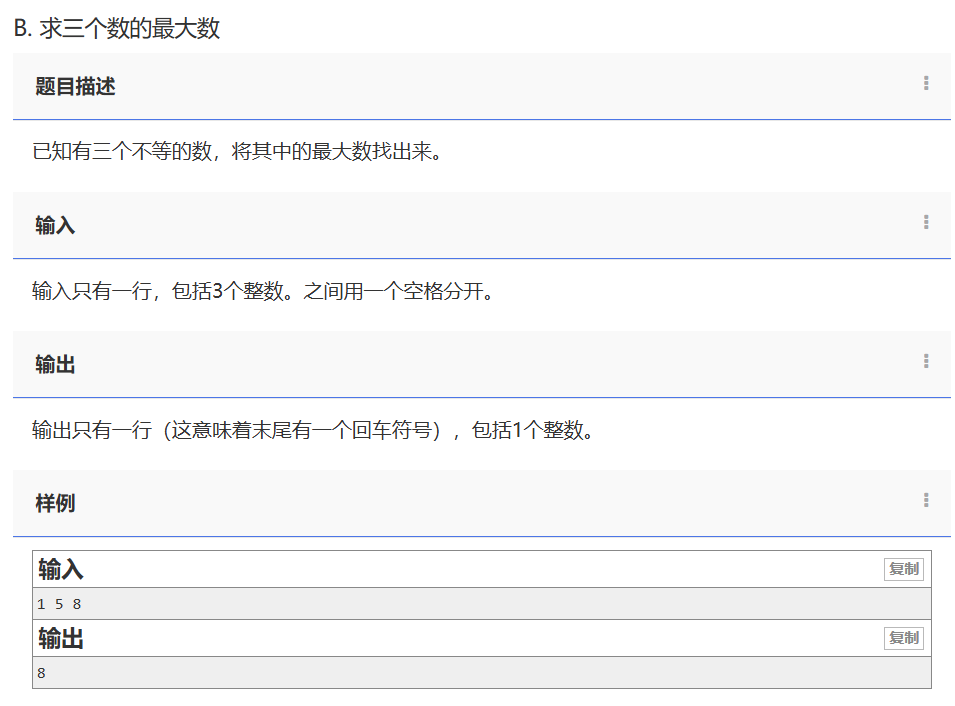Viewport: 955px width, 706px height.
Task: Collapse the 输出 section header
Action: pos(55,365)
